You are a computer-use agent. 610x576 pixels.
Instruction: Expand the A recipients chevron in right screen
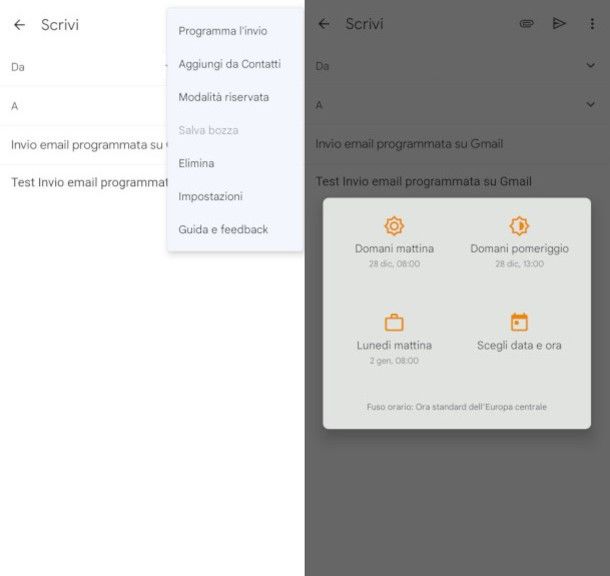[591, 104]
